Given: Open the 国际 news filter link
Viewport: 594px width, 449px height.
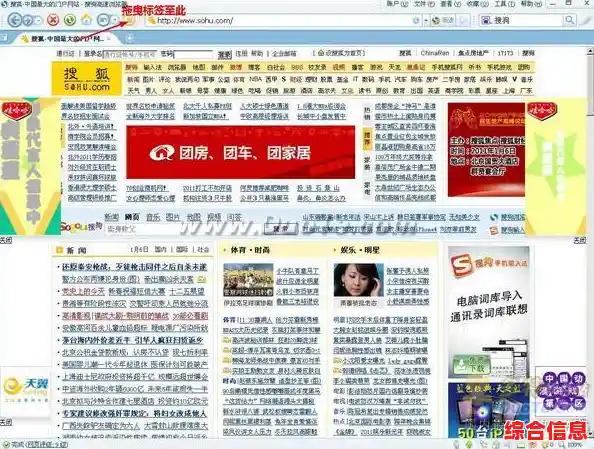Looking at the screenshot, I should click(182, 250).
